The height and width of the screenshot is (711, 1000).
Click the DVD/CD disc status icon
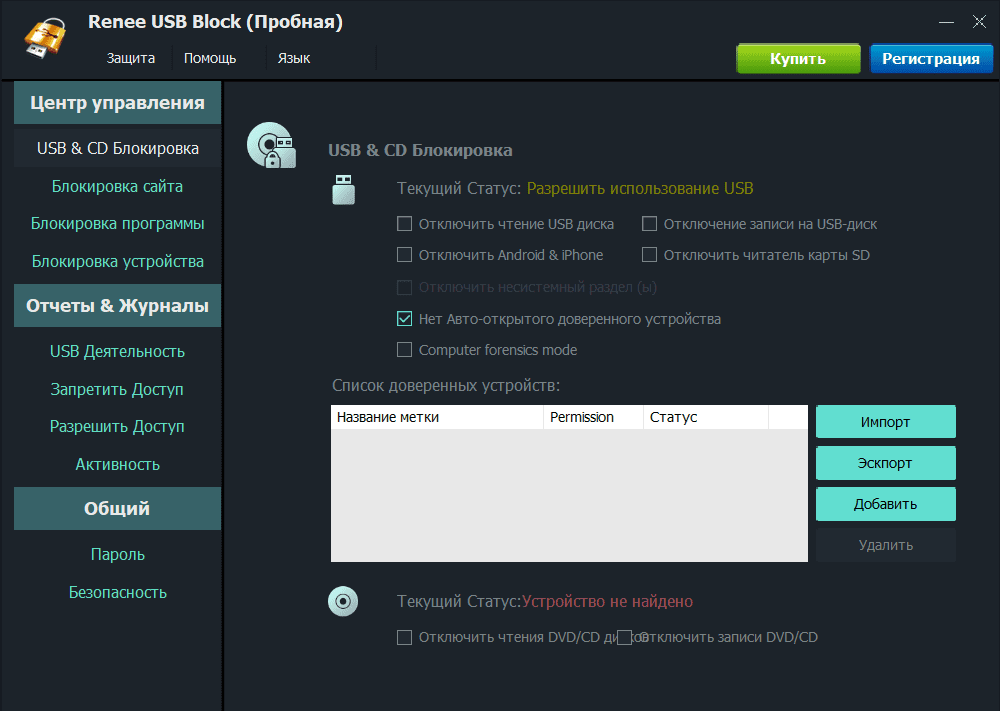[343, 601]
